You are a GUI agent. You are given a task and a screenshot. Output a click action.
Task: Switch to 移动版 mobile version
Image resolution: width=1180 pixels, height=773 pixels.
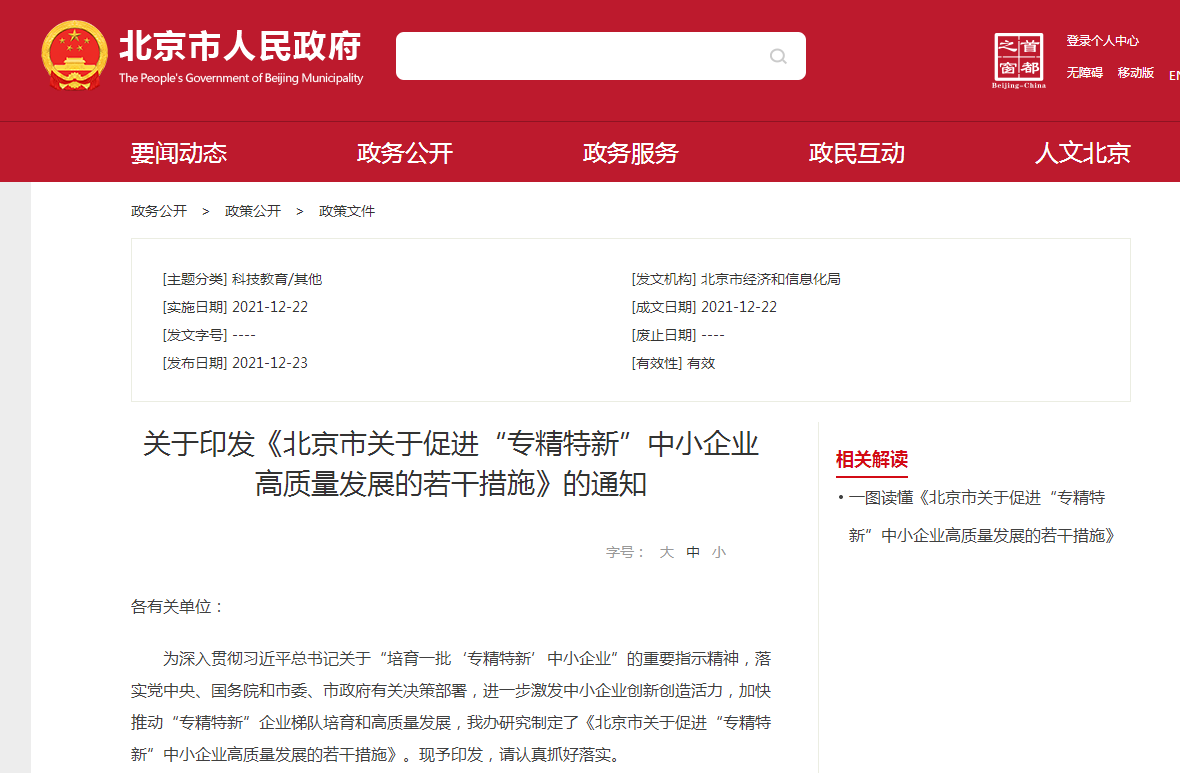point(1136,72)
